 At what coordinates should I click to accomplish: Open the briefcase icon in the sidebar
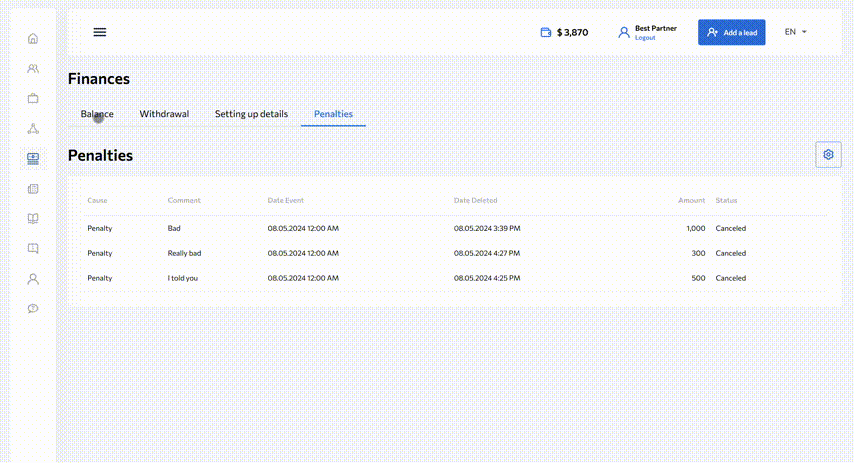(33, 99)
